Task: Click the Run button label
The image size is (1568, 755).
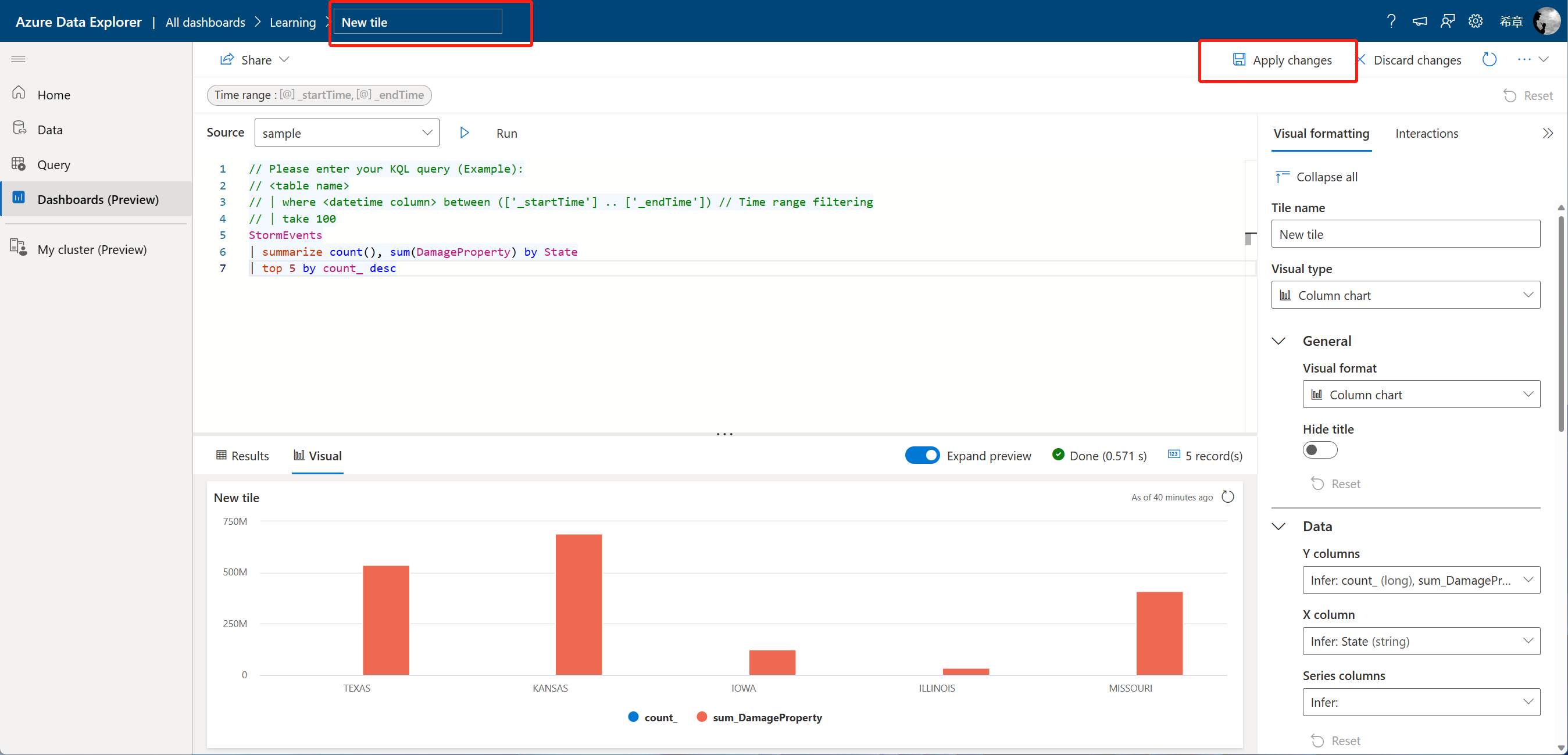Action: [x=506, y=133]
